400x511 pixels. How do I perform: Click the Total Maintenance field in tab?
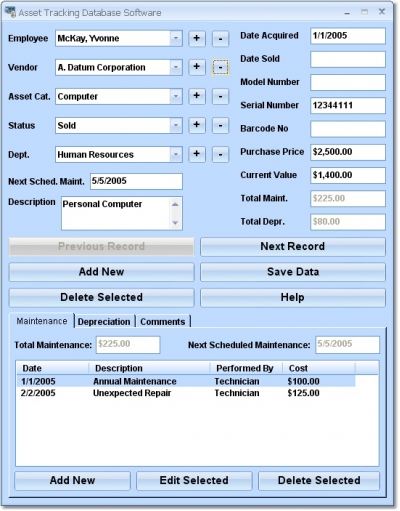(128, 345)
